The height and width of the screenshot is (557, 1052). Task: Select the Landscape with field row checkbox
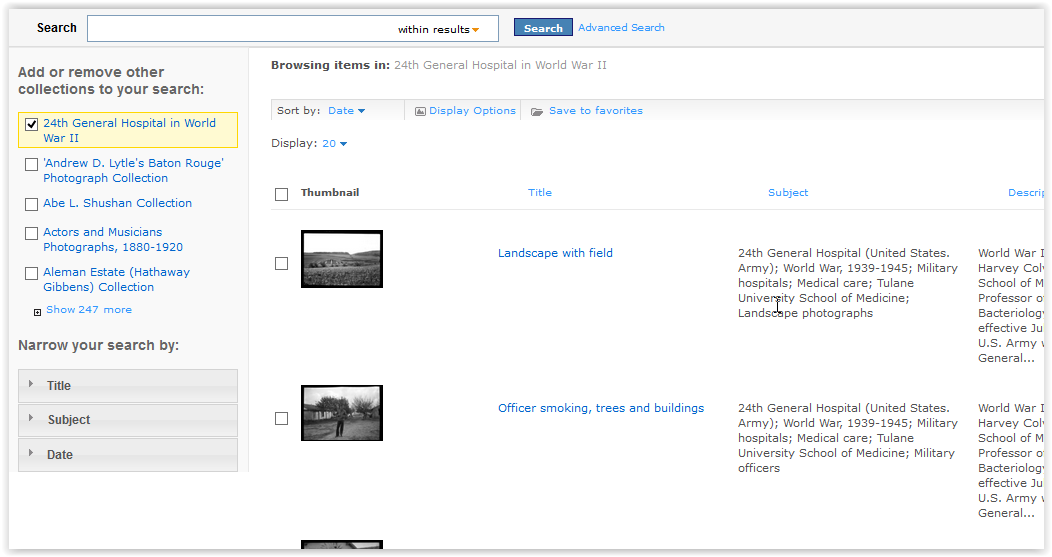click(282, 264)
